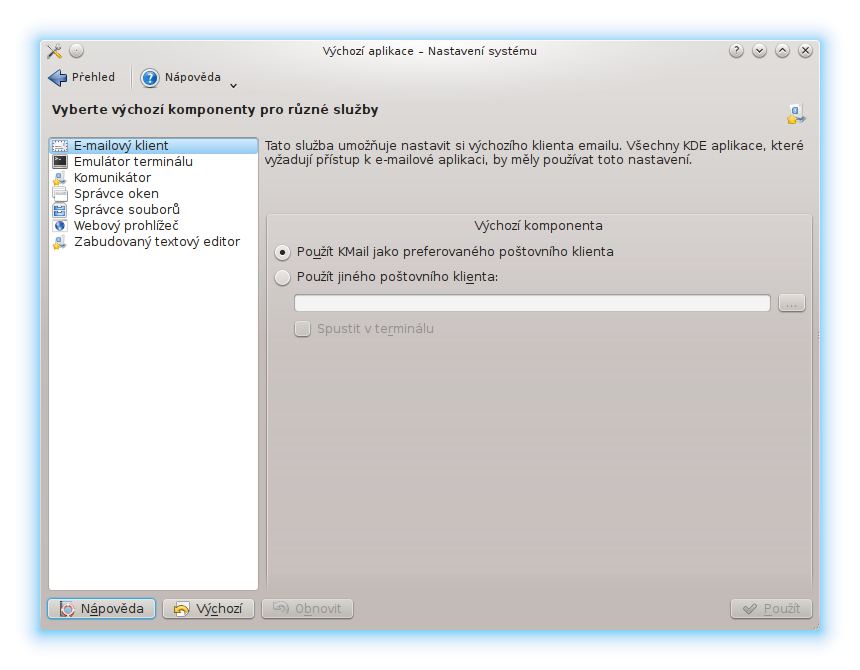Choose 'Emulátor terminálu' text entry
Screen dimensions: 860x670
point(133,162)
